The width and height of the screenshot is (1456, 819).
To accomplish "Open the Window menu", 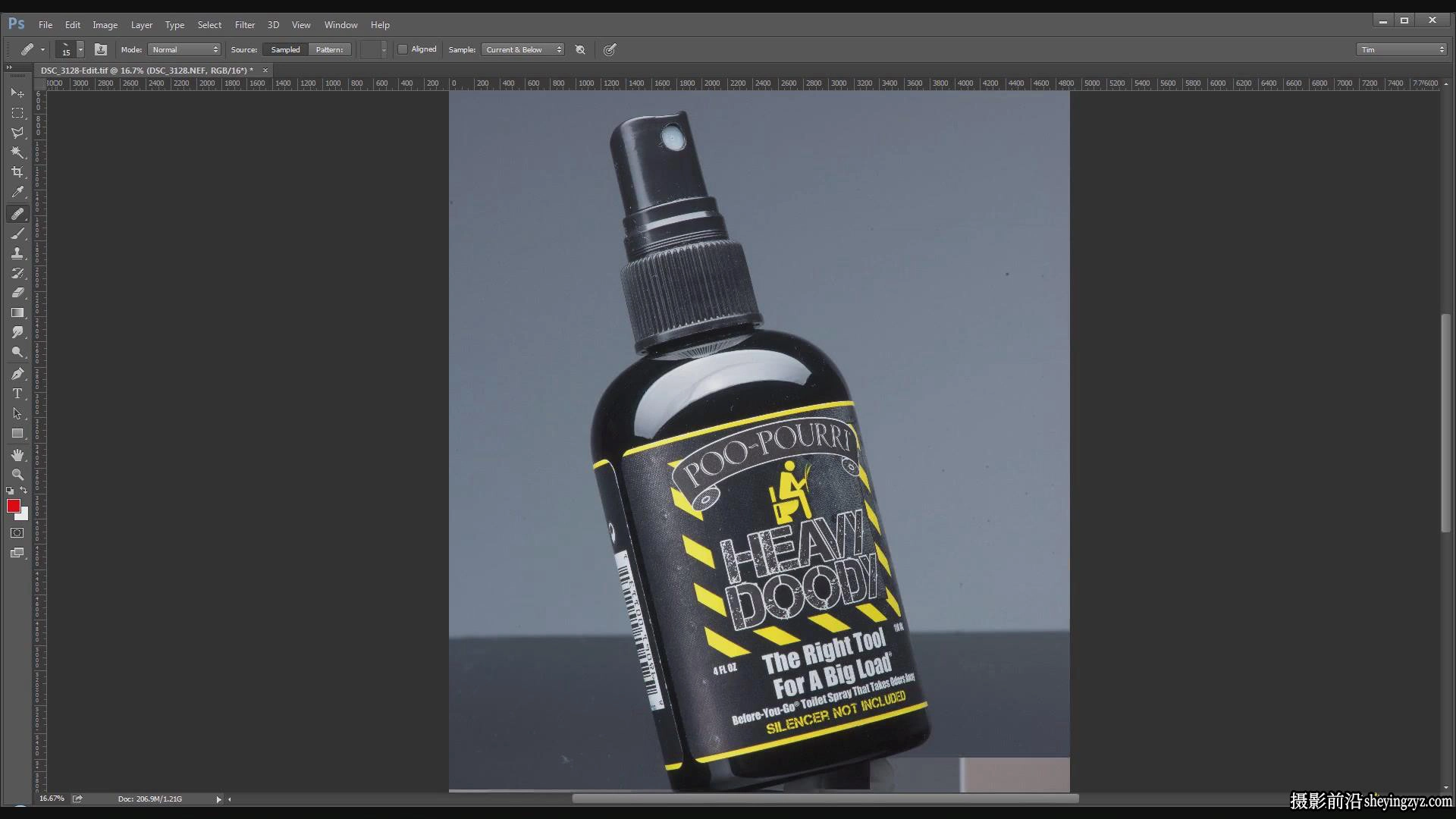I will [341, 25].
